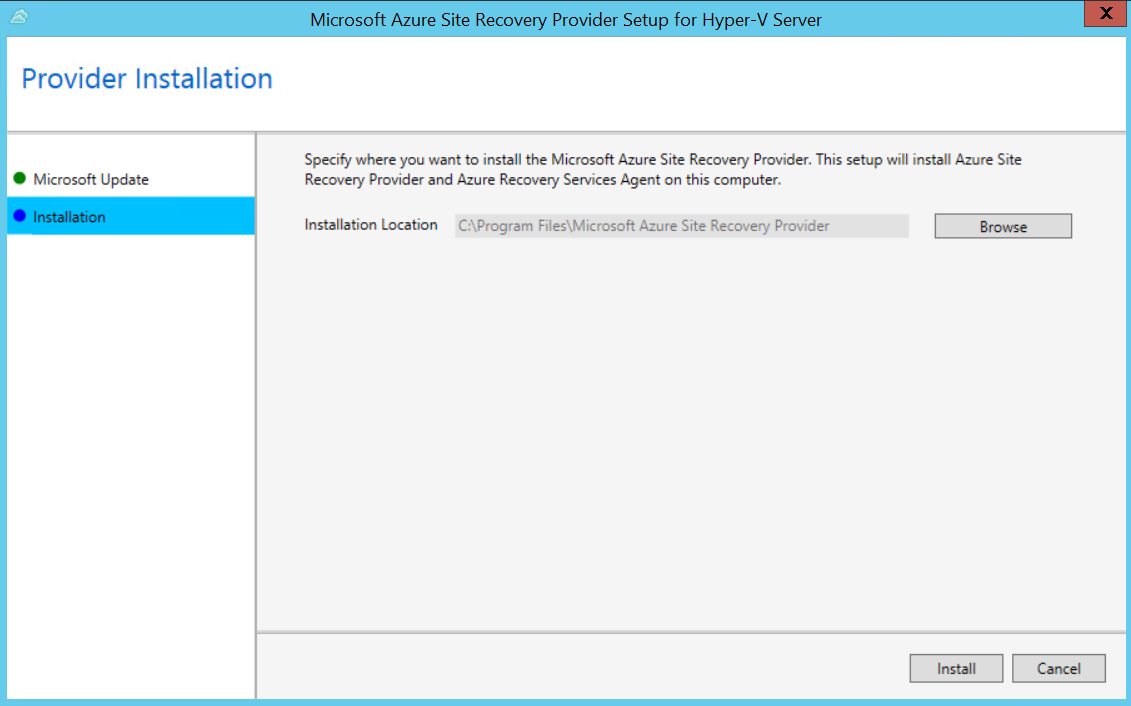1131x706 pixels.
Task: Click the installation path text field
Action: click(680, 226)
